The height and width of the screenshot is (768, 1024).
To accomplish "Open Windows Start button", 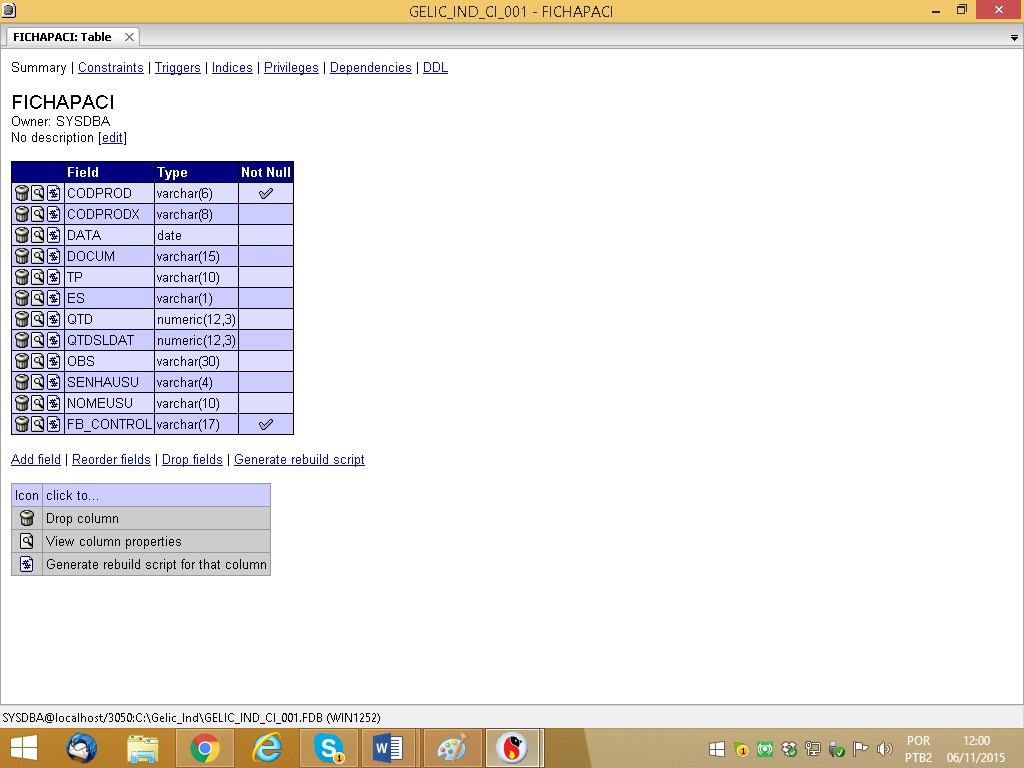I will (24, 748).
